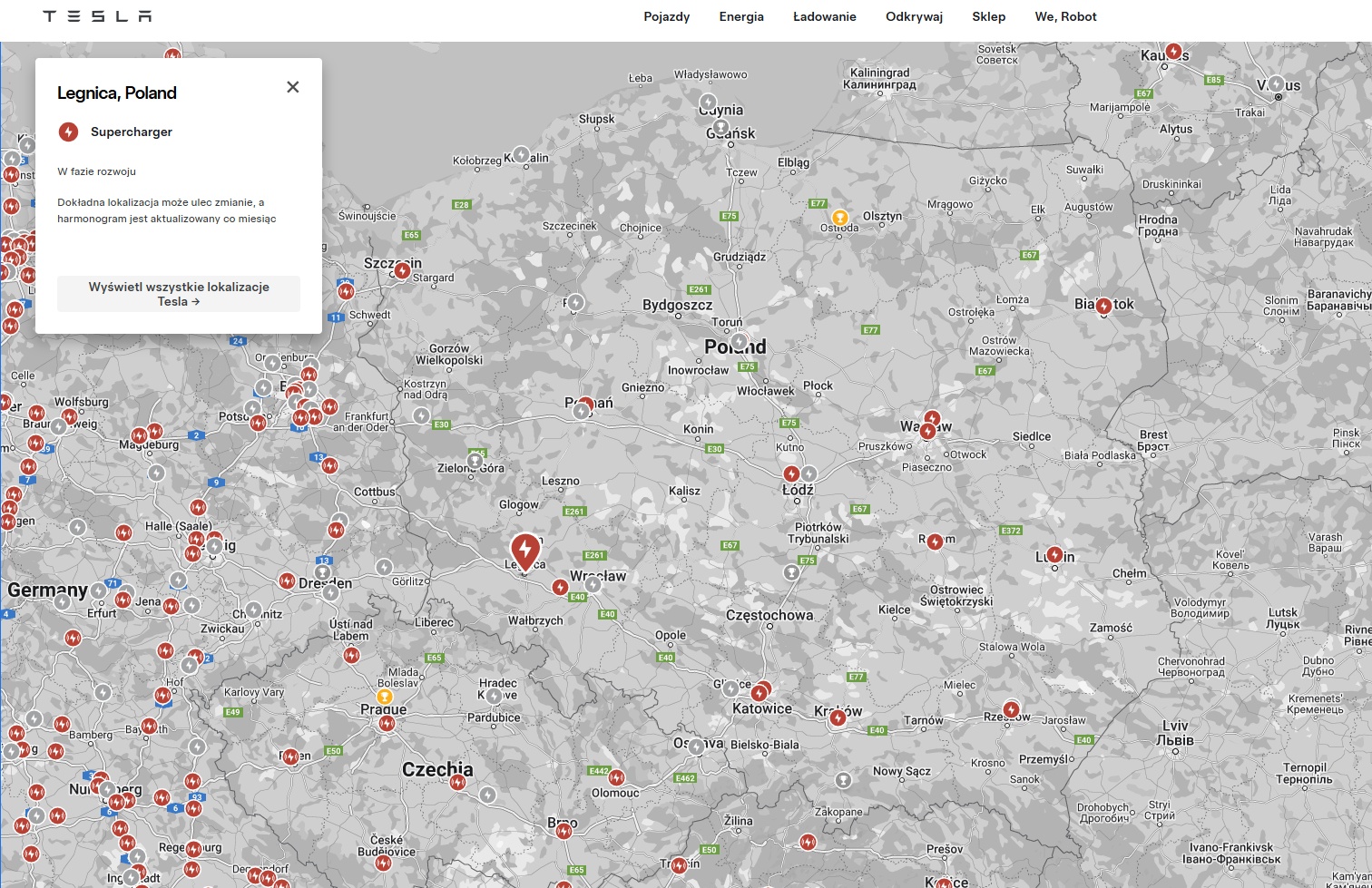Select the Supercharger pin at Radom
The width and height of the screenshot is (1372, 888).
[x=935, y=541]
